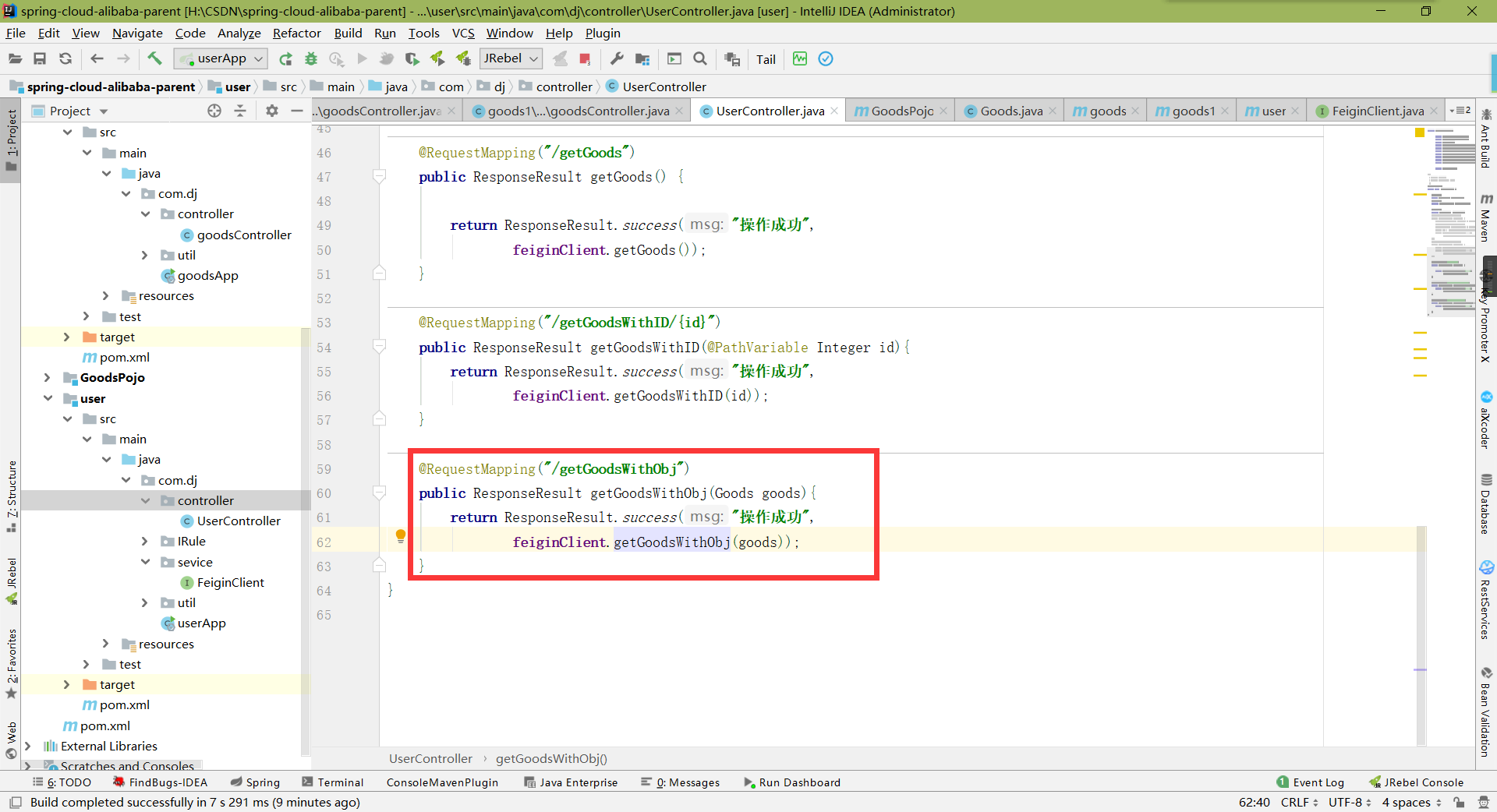
Task: Open the Terminal tool window
Action: (x=333, y=782)
